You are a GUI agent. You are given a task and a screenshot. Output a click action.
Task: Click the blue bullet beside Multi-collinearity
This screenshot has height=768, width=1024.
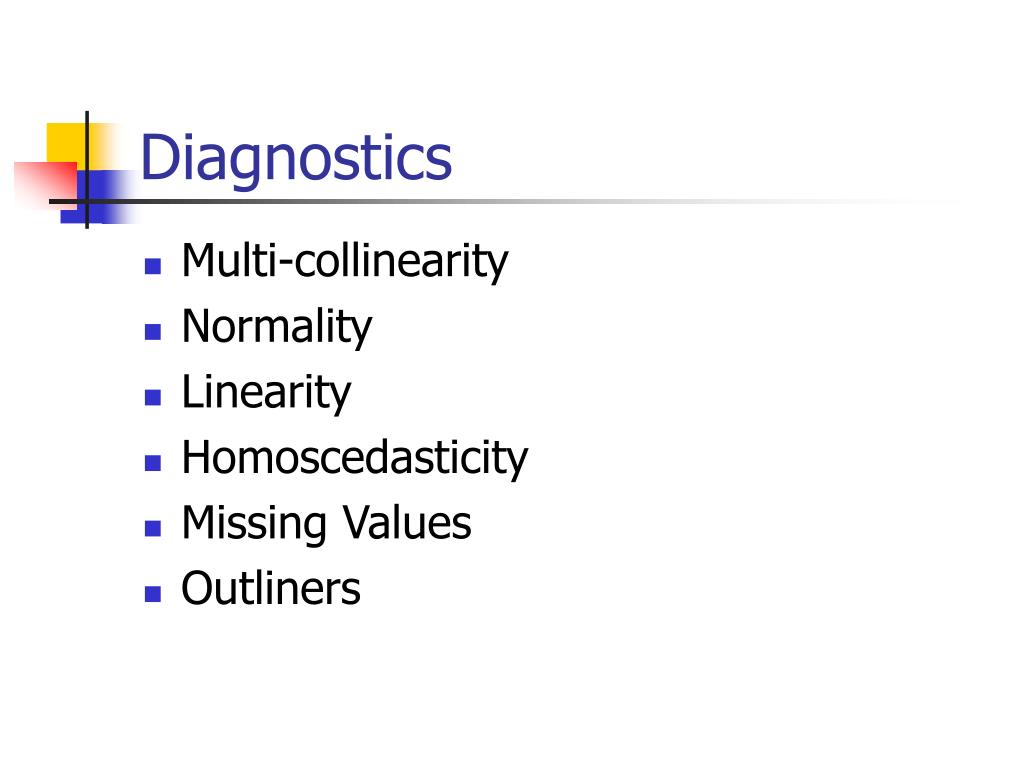153,266
